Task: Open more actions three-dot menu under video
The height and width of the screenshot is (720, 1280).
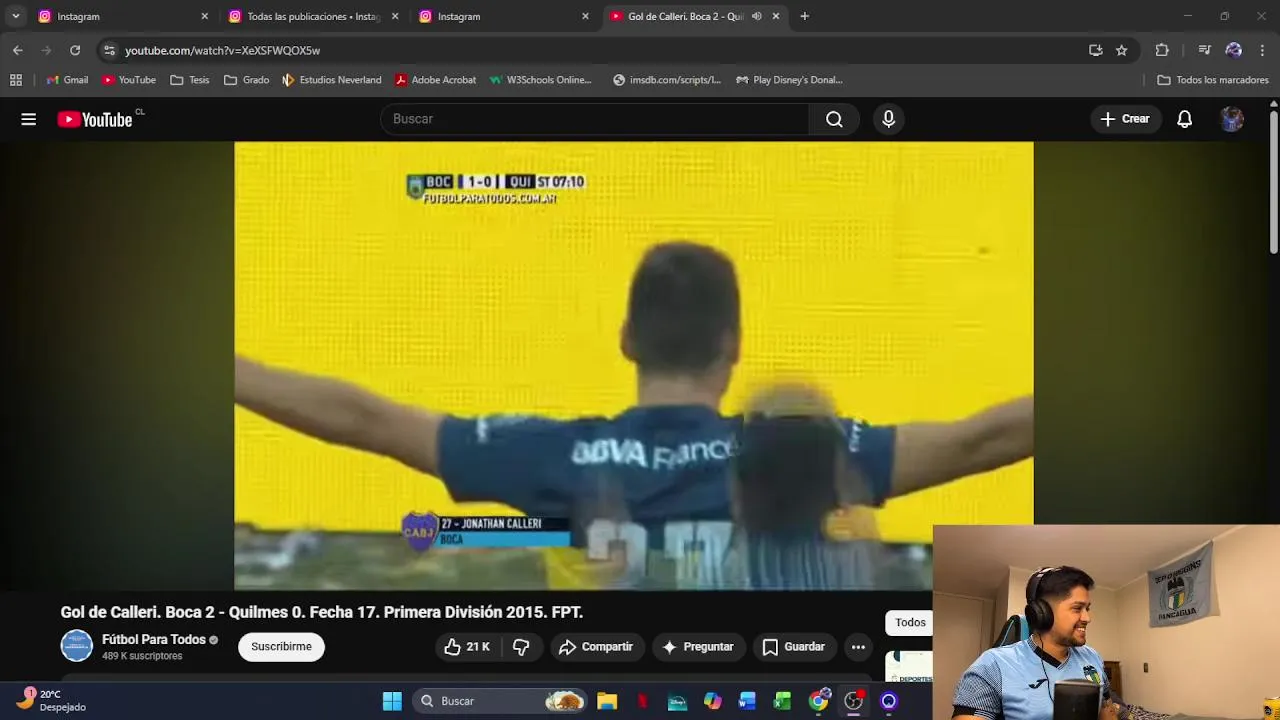Action: pos(858,647)
